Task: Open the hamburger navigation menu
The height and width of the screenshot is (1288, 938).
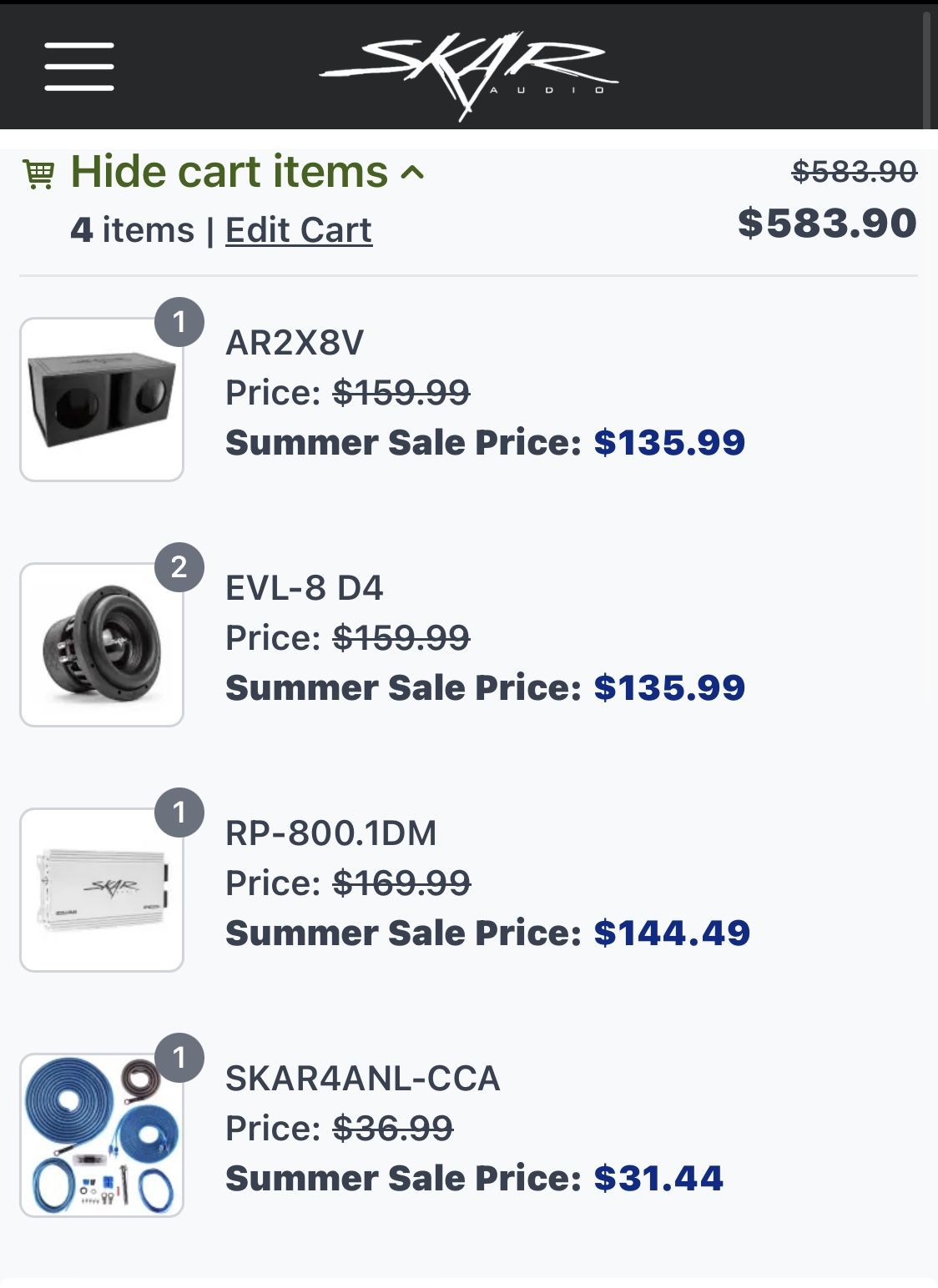Action: coord(79,67)
